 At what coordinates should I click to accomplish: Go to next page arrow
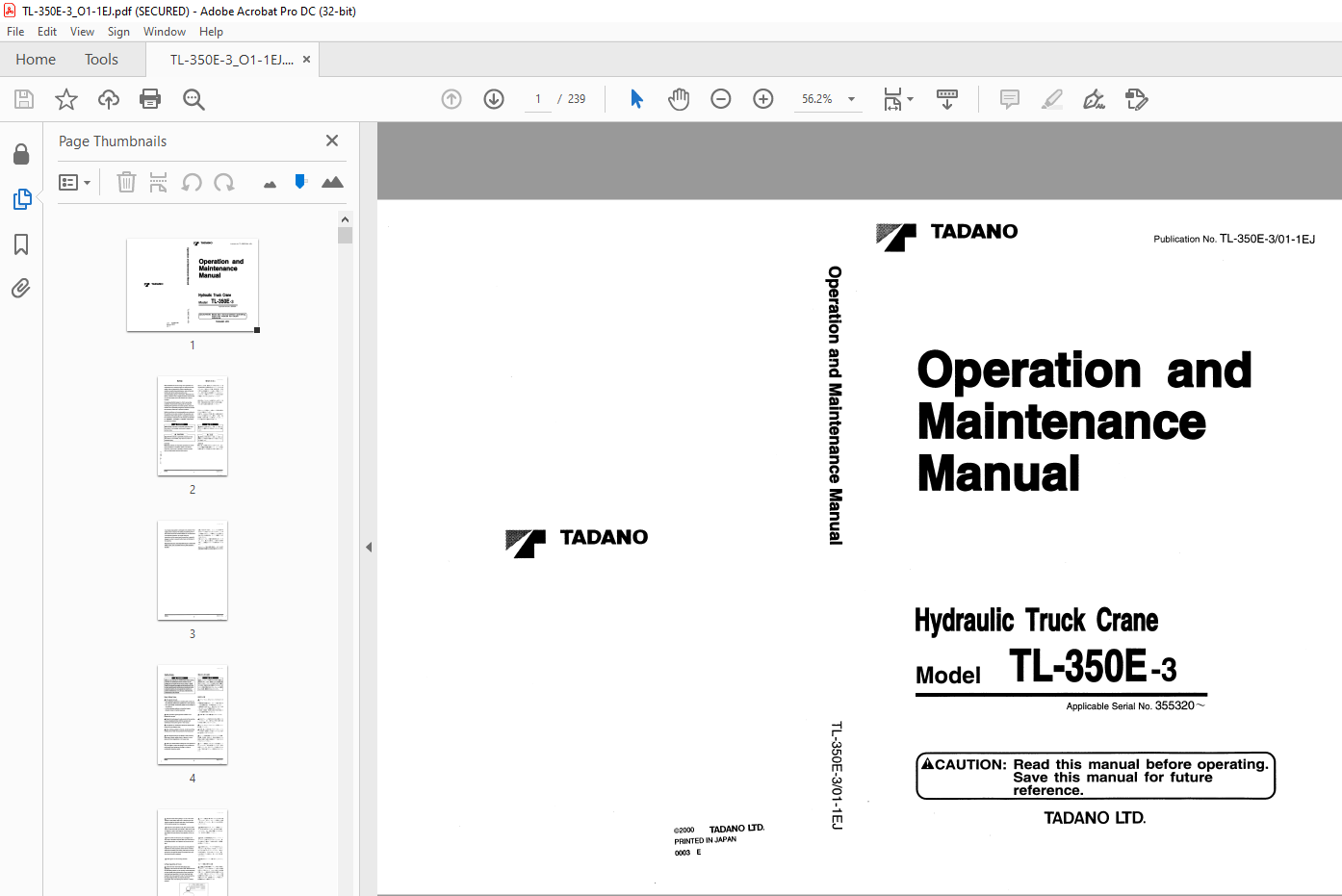[494, 99]
